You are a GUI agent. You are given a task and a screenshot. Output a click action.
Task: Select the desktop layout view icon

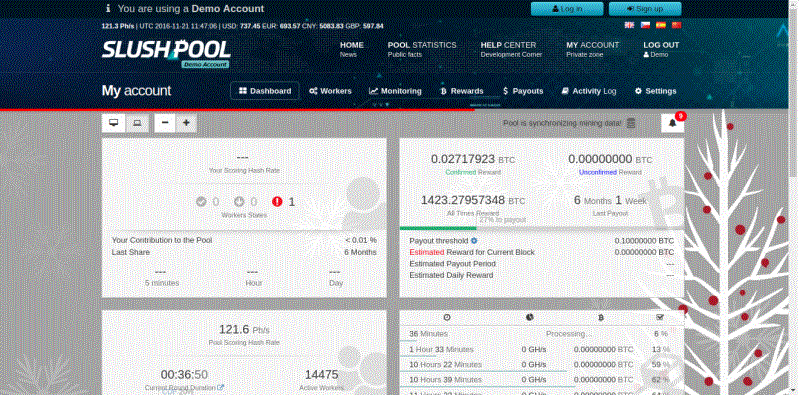pyautogui.click(x=114, y=123)
